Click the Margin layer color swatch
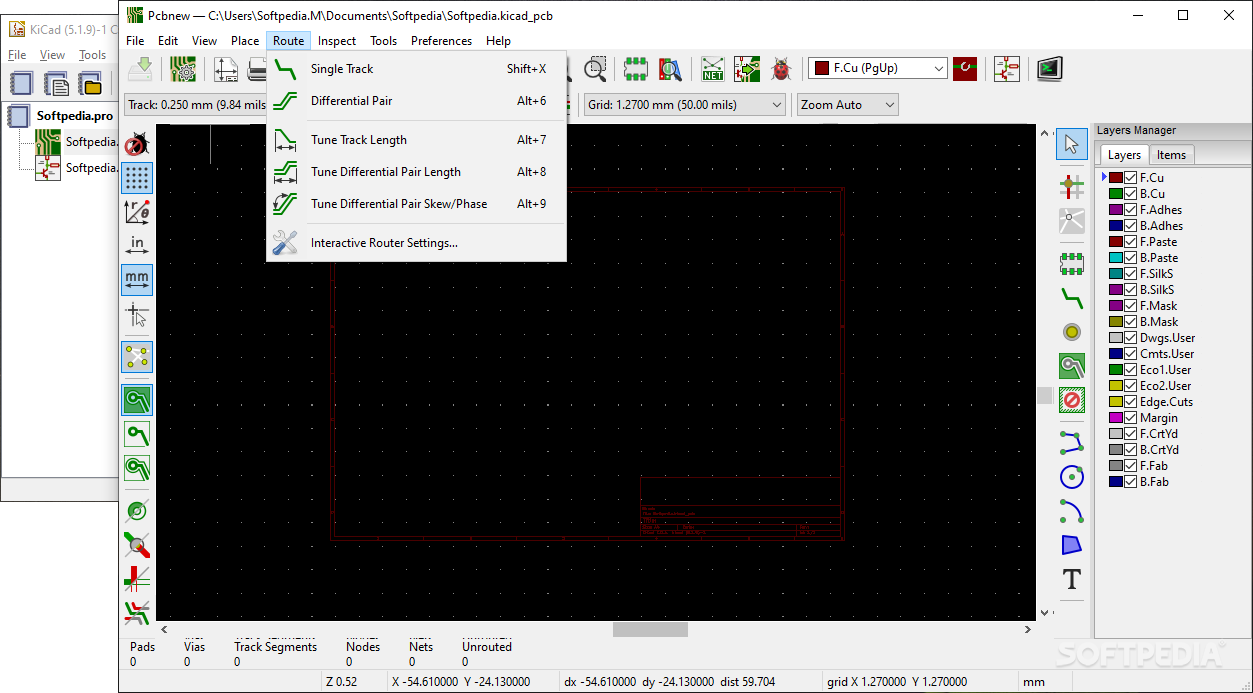Image resolution: width=1253 pixels, height=693 pixels. point(1116,418)
